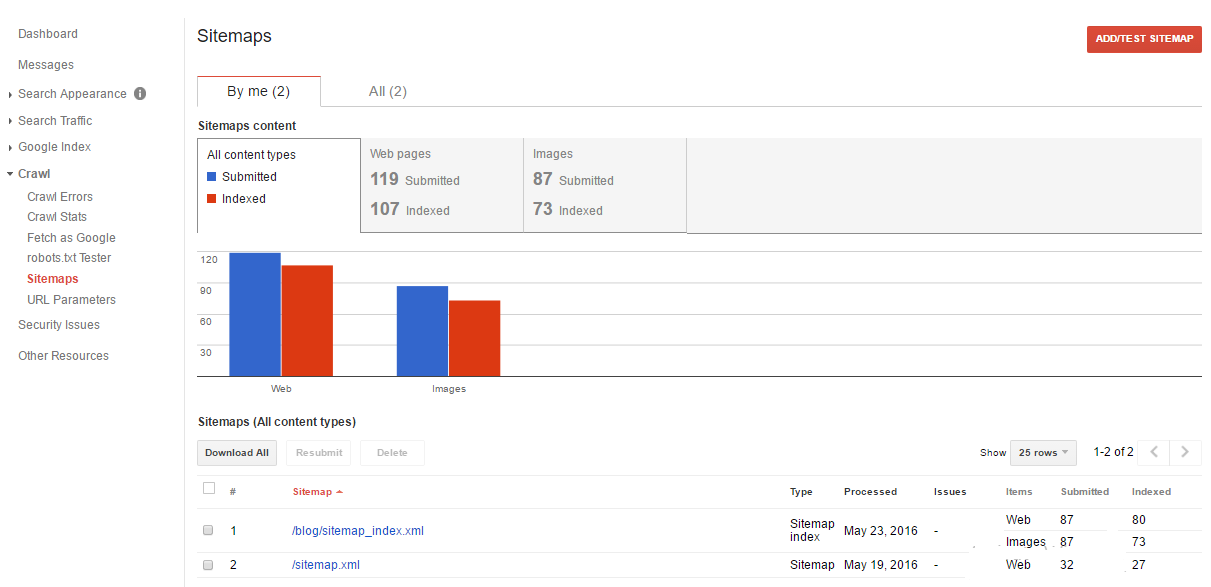This screenshot has width=1211, height=587.
Task: Go to next page arrow
Action: coord(1185,452)
